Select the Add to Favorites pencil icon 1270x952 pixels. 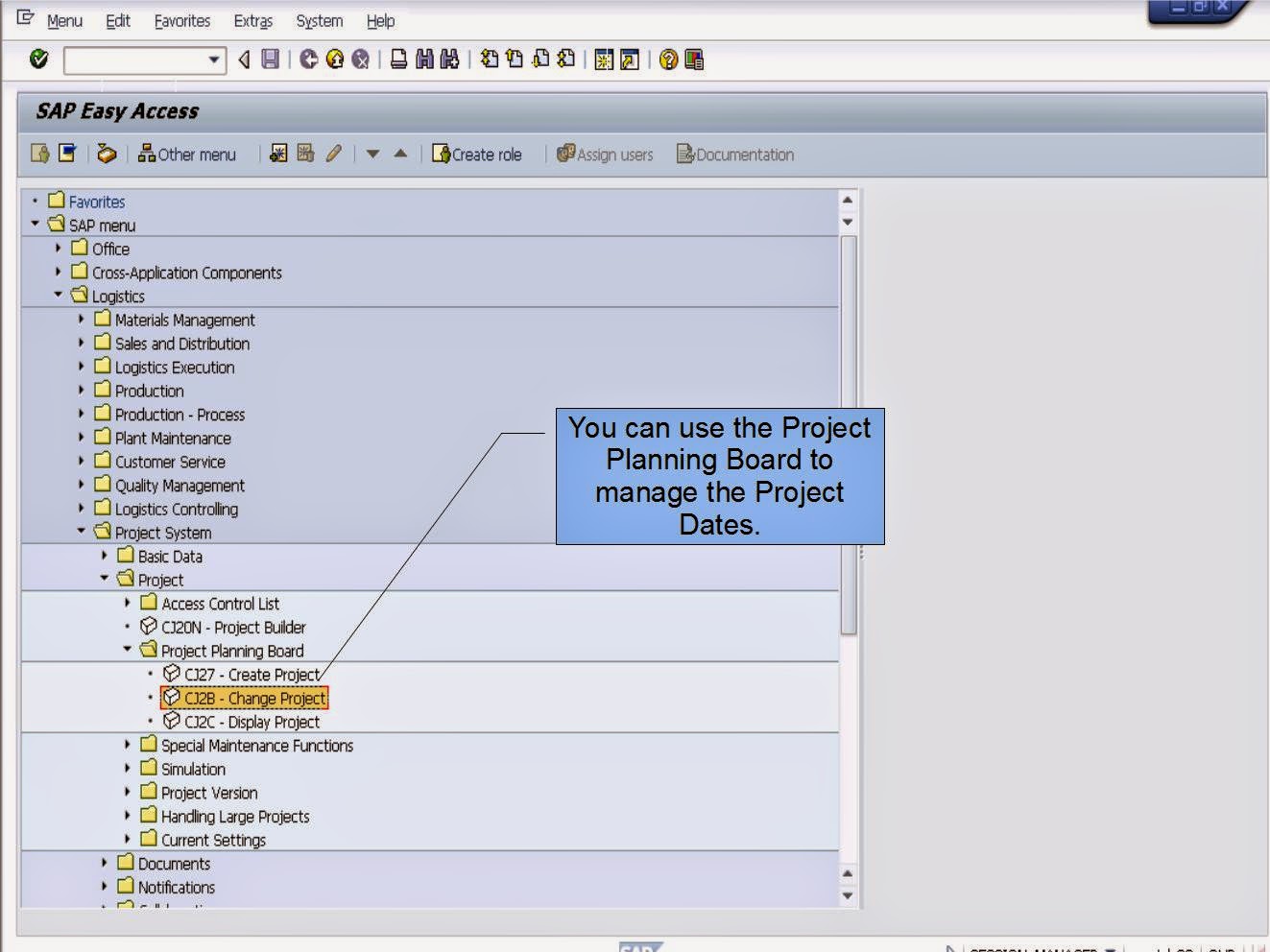(334, 154)
